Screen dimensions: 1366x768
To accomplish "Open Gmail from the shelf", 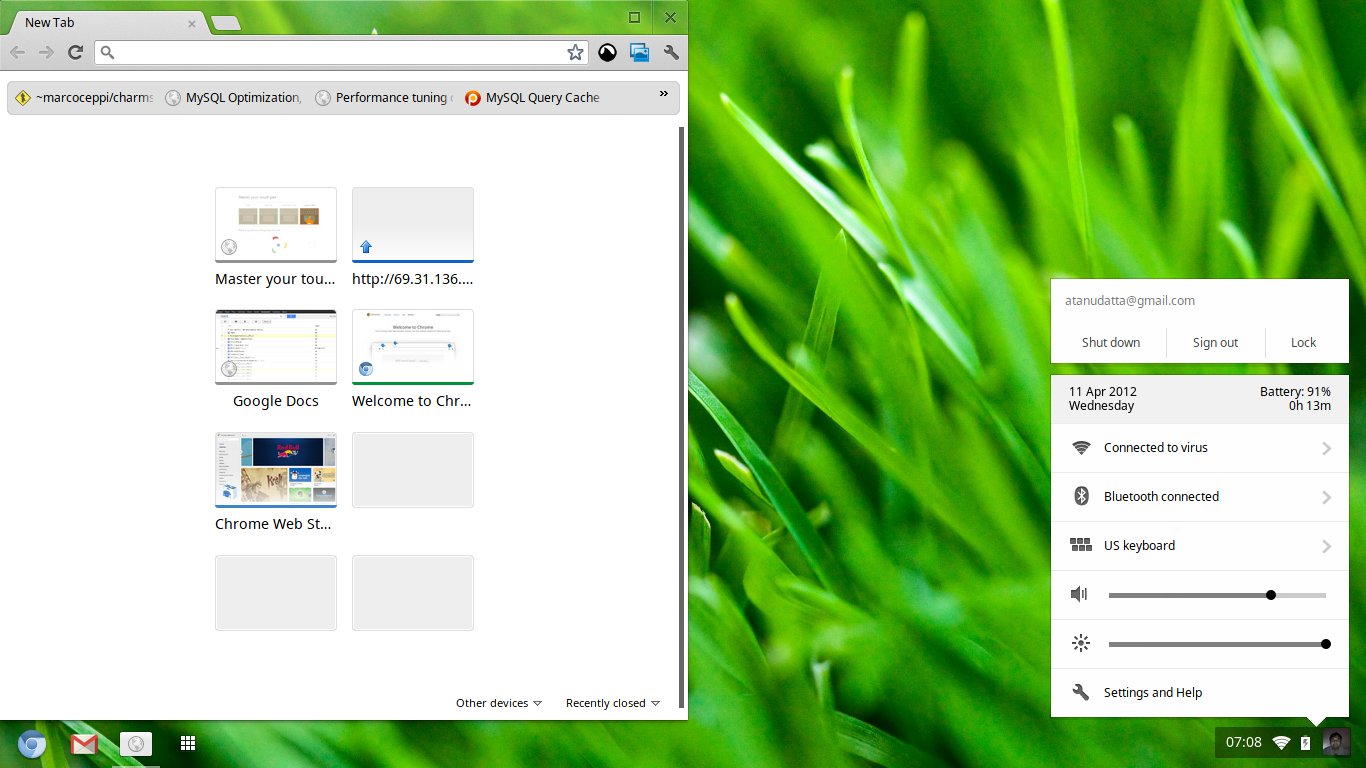I will coord(84,744).
